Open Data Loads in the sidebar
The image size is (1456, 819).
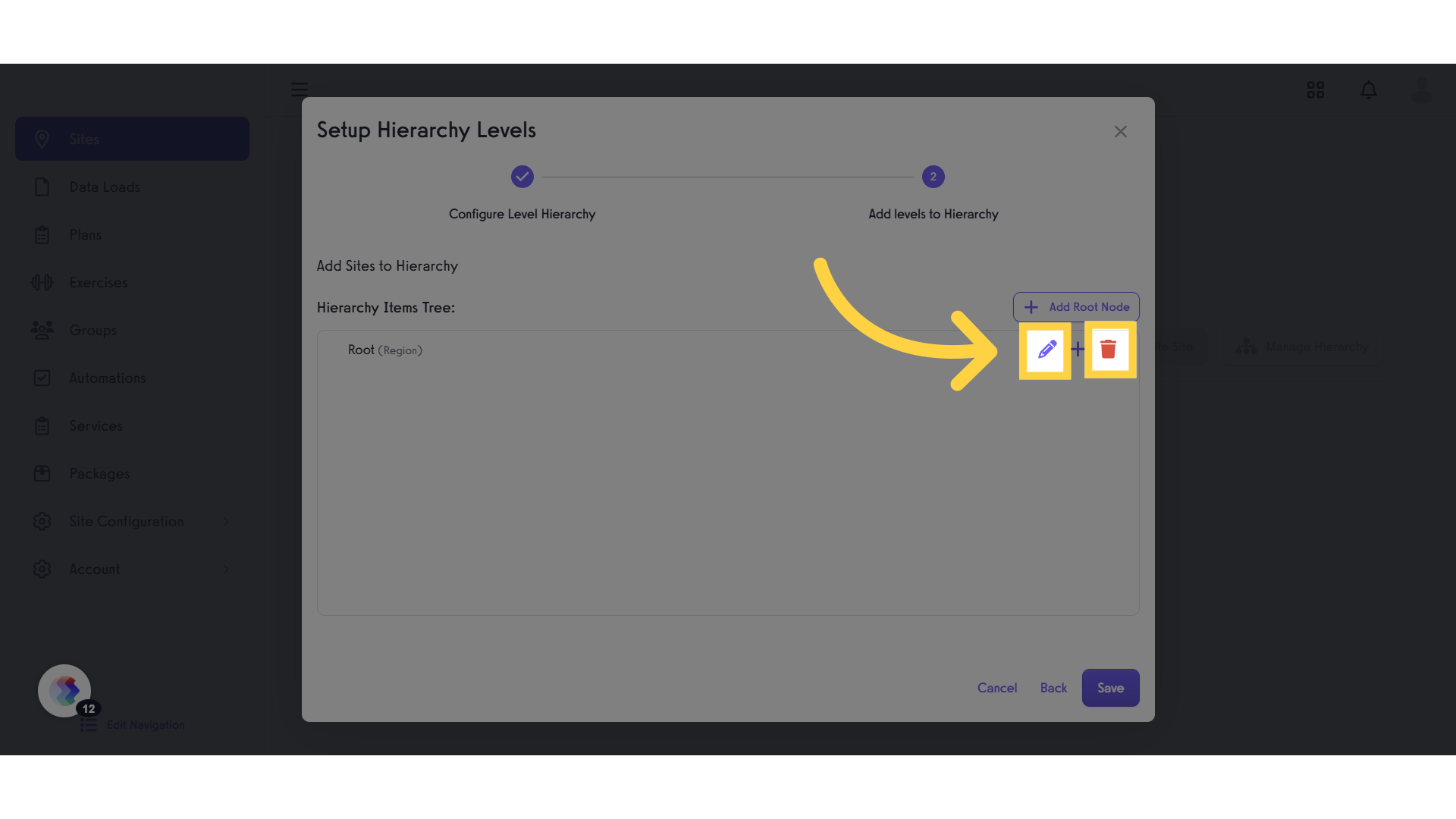tap(132, 187)
